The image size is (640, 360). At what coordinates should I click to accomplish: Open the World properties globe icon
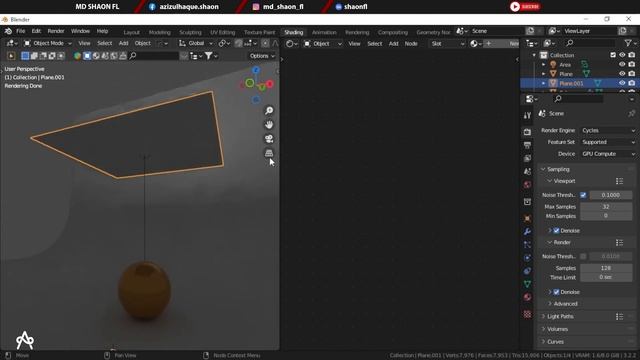[527, 185]
